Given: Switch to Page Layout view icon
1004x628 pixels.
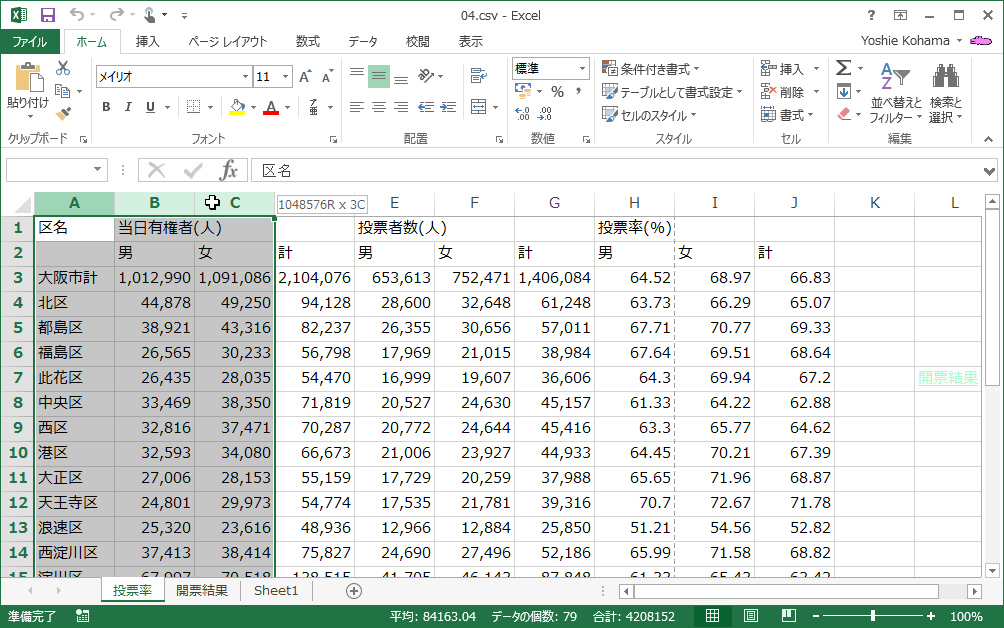Looking at the screenshot, I should 750,616.
